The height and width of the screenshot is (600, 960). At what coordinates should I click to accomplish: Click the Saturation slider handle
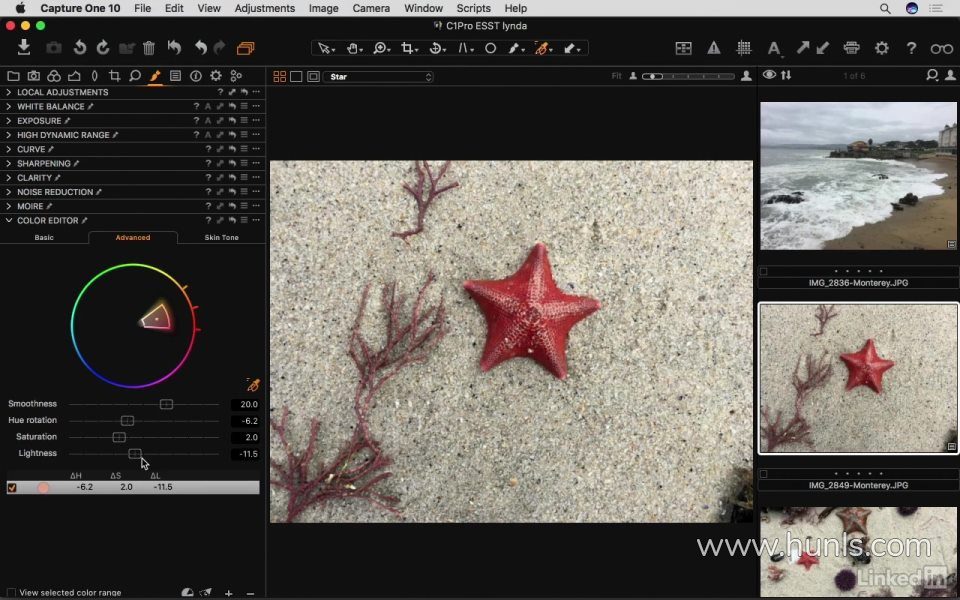coord(119,437)
